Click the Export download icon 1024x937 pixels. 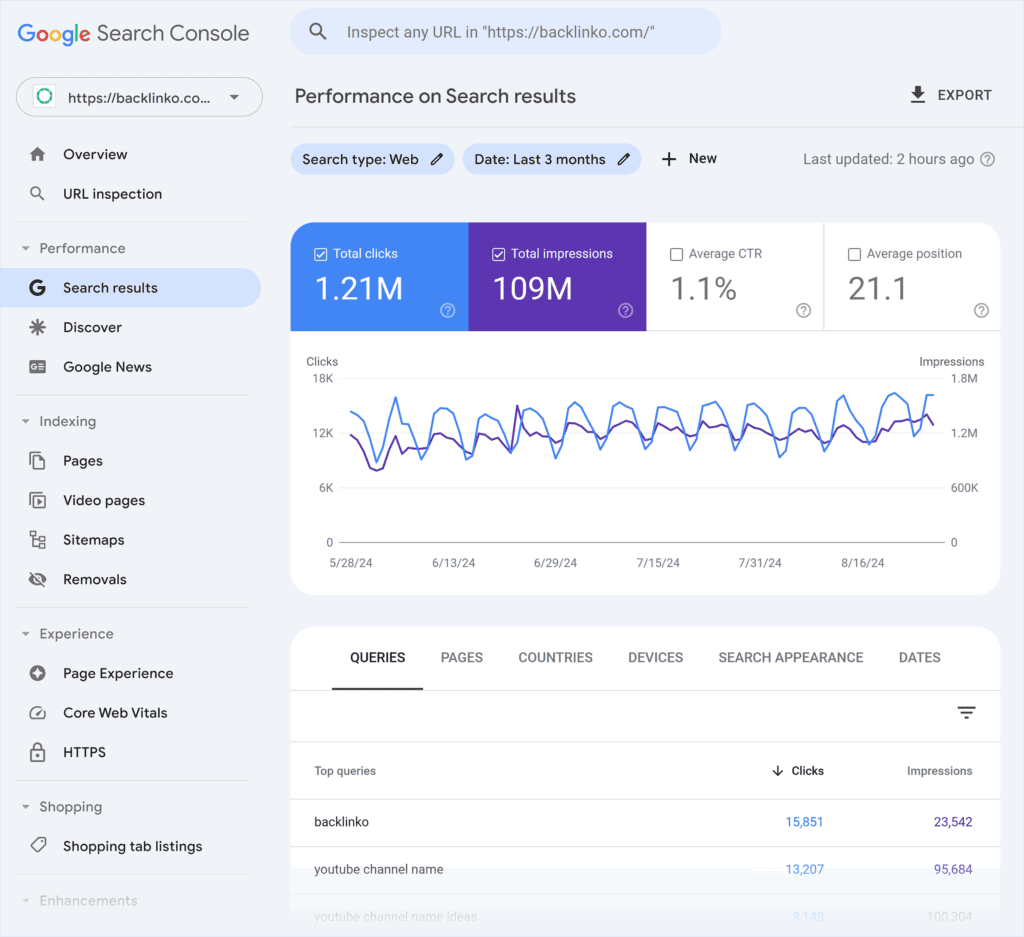pos(917,95)
